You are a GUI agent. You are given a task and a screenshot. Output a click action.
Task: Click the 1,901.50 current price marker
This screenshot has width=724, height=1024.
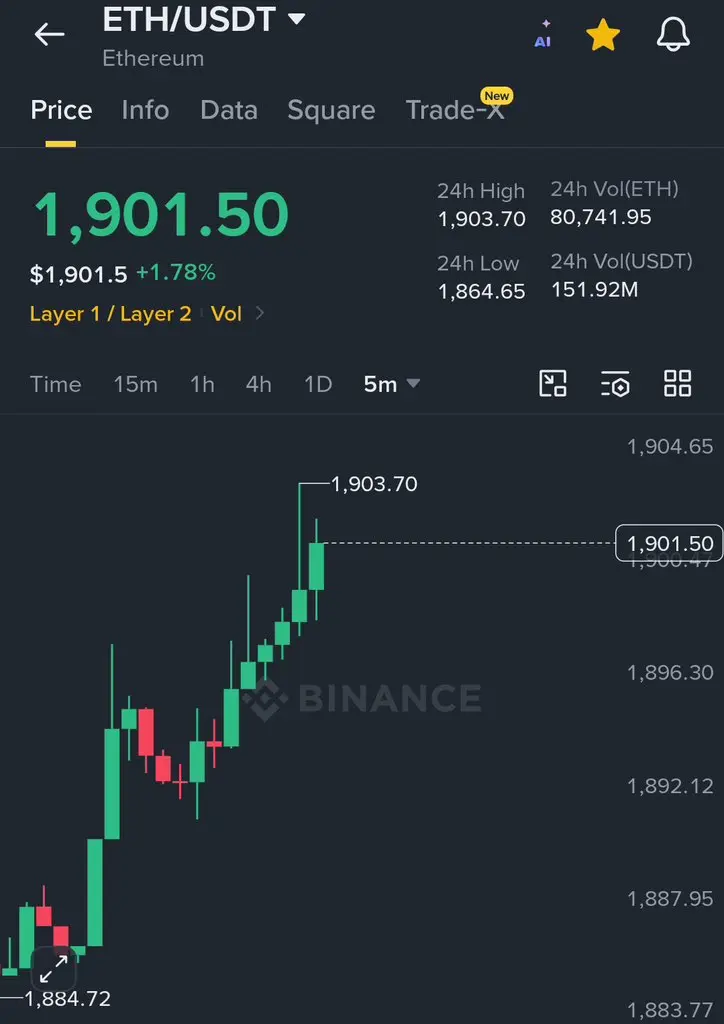(x=669, y=543)
